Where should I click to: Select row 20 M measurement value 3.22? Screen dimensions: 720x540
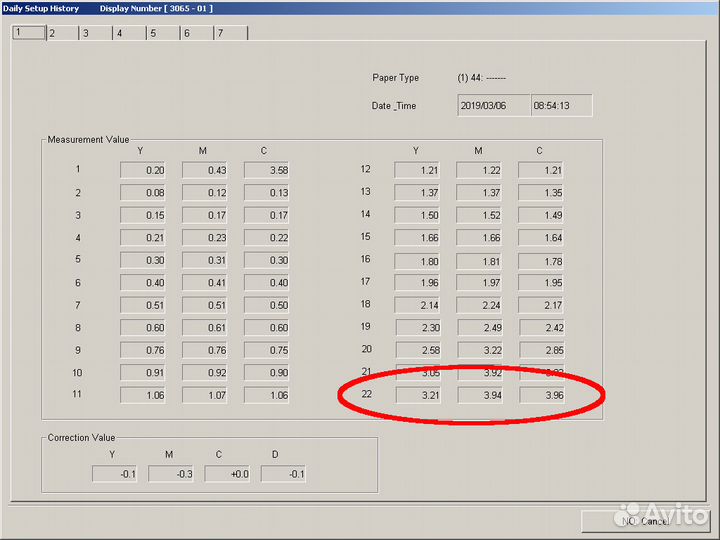pyautogui.click(x=478, y=350)
